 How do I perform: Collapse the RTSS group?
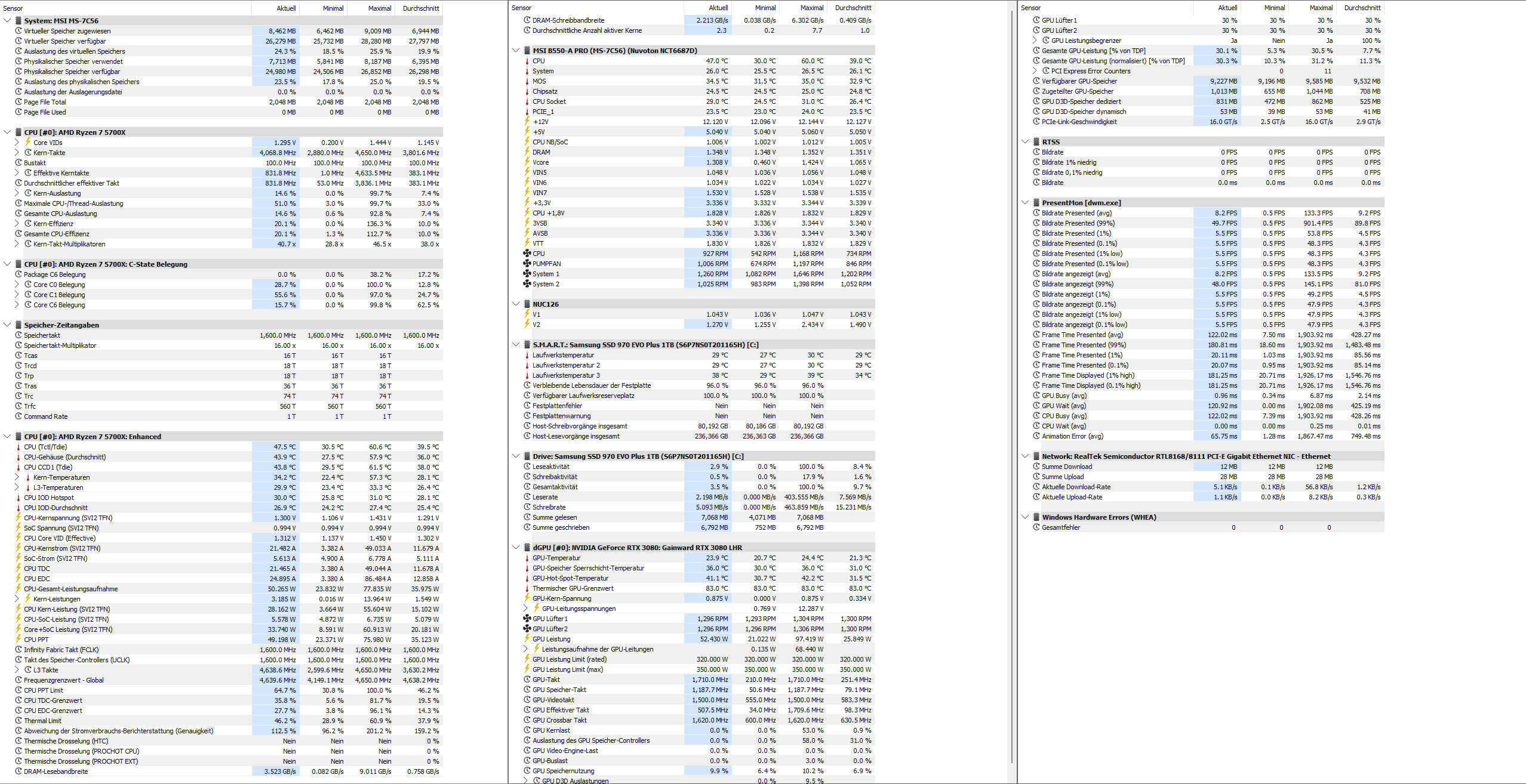coord(1025,142)
